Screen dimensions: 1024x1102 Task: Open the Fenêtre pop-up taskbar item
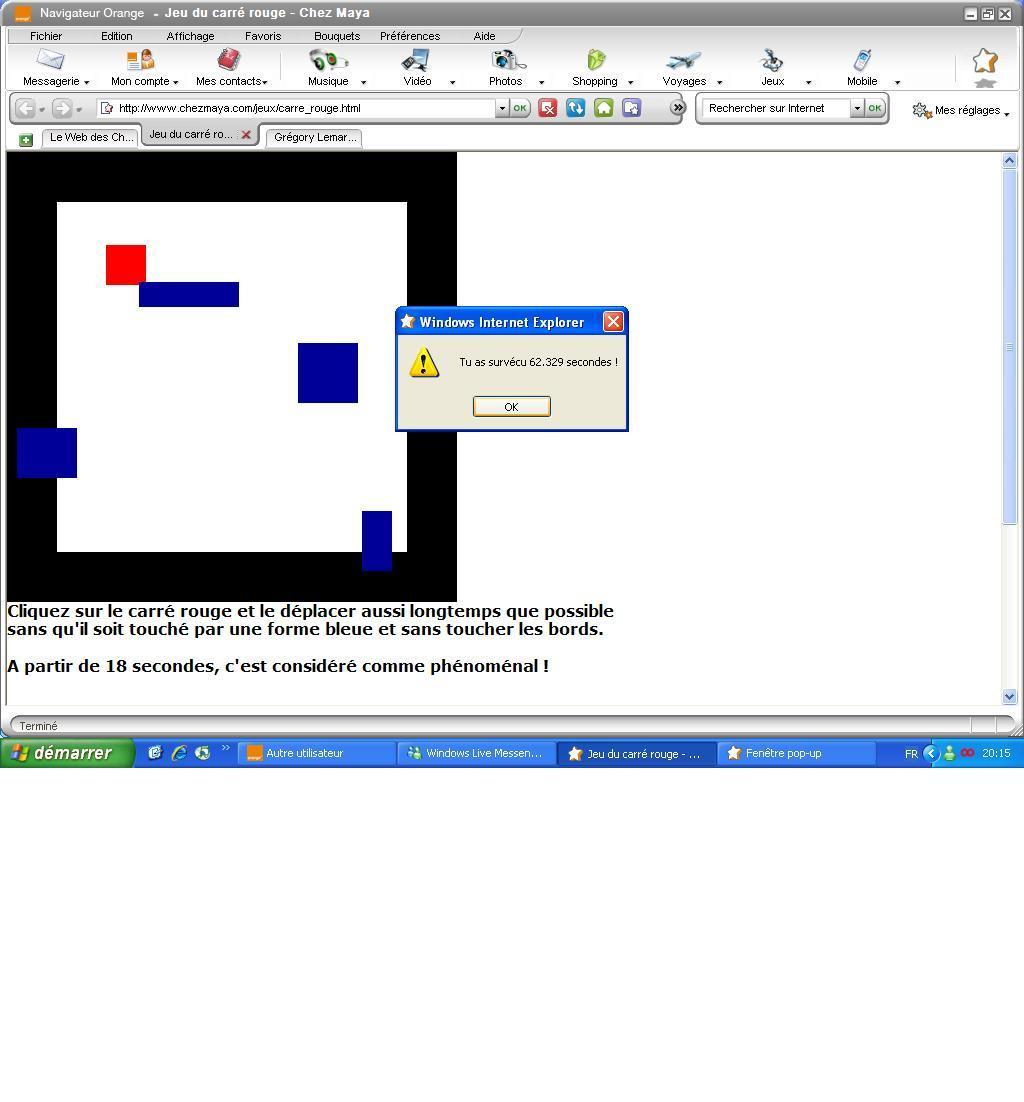point(796,753)
